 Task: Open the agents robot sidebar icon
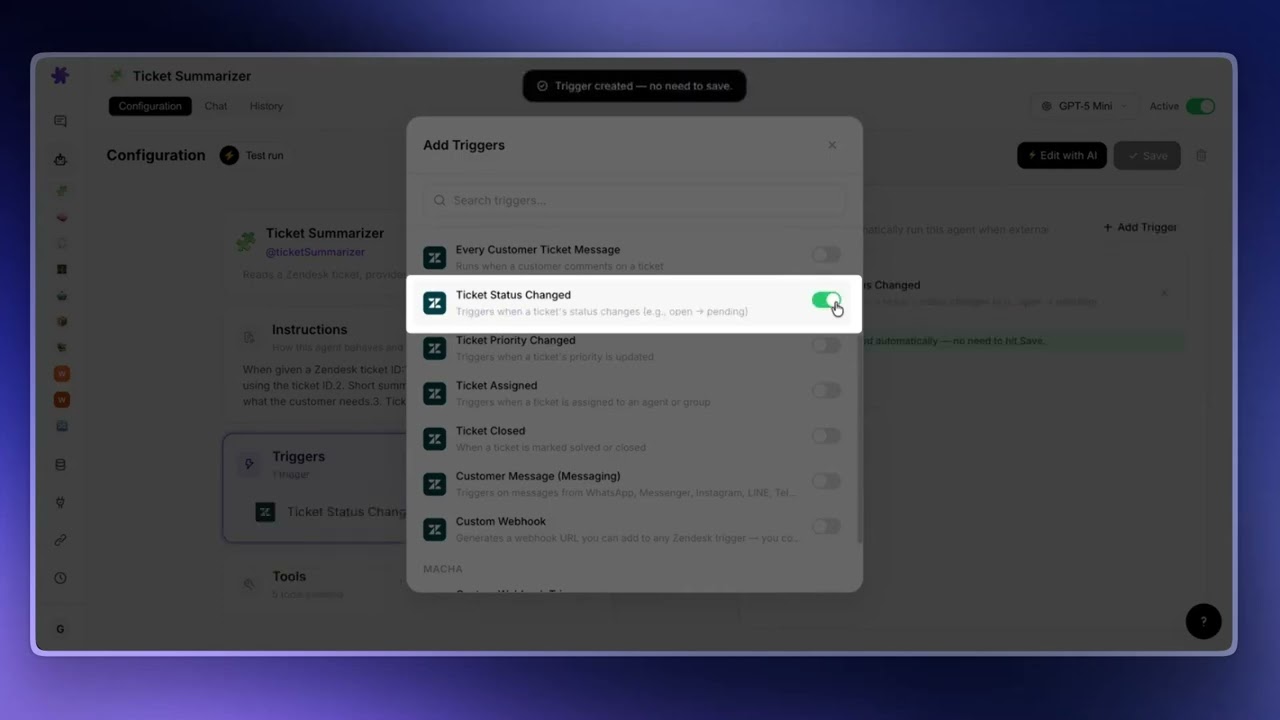(x=60, y=159)
